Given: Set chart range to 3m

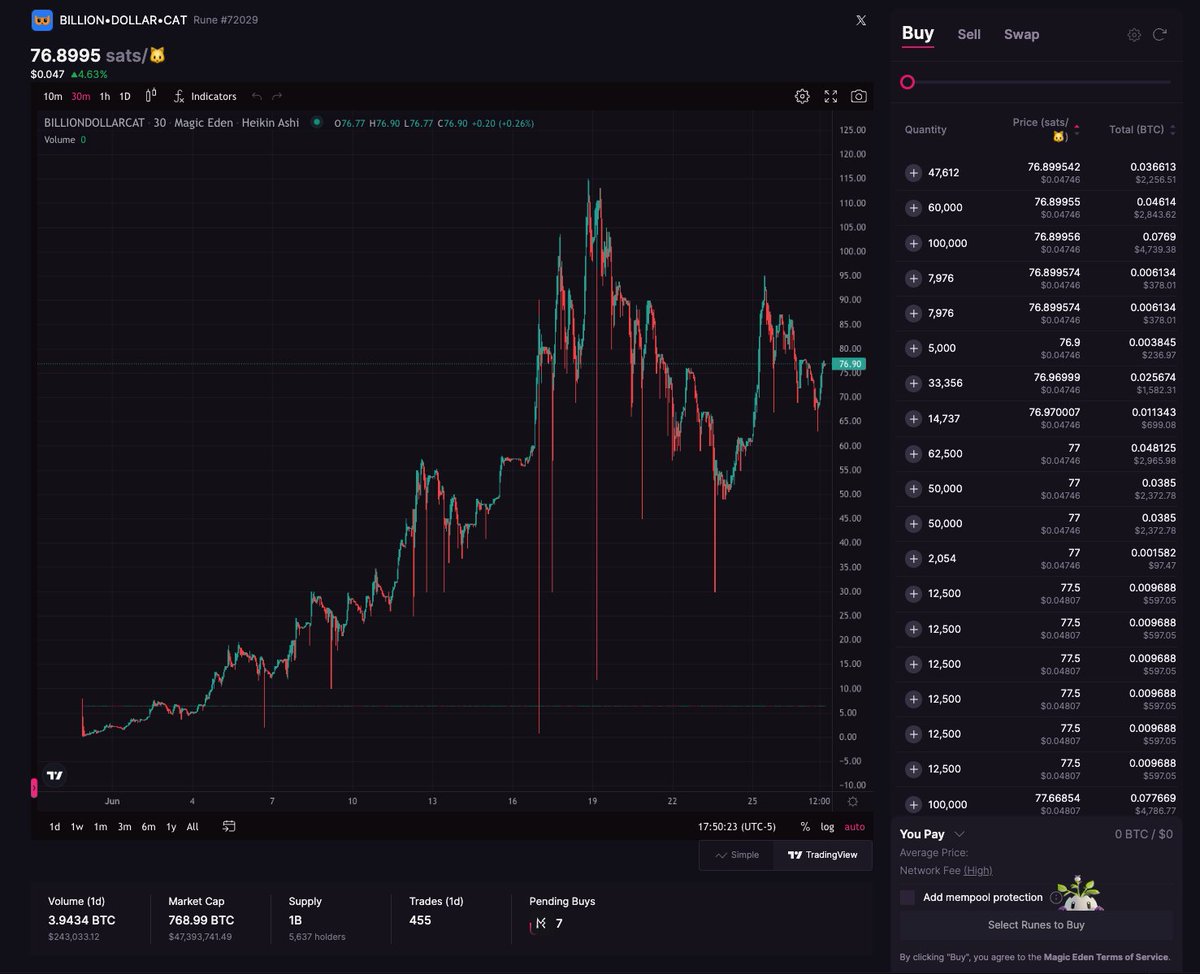Looking at the screenshot, I should tap(124, 827).
